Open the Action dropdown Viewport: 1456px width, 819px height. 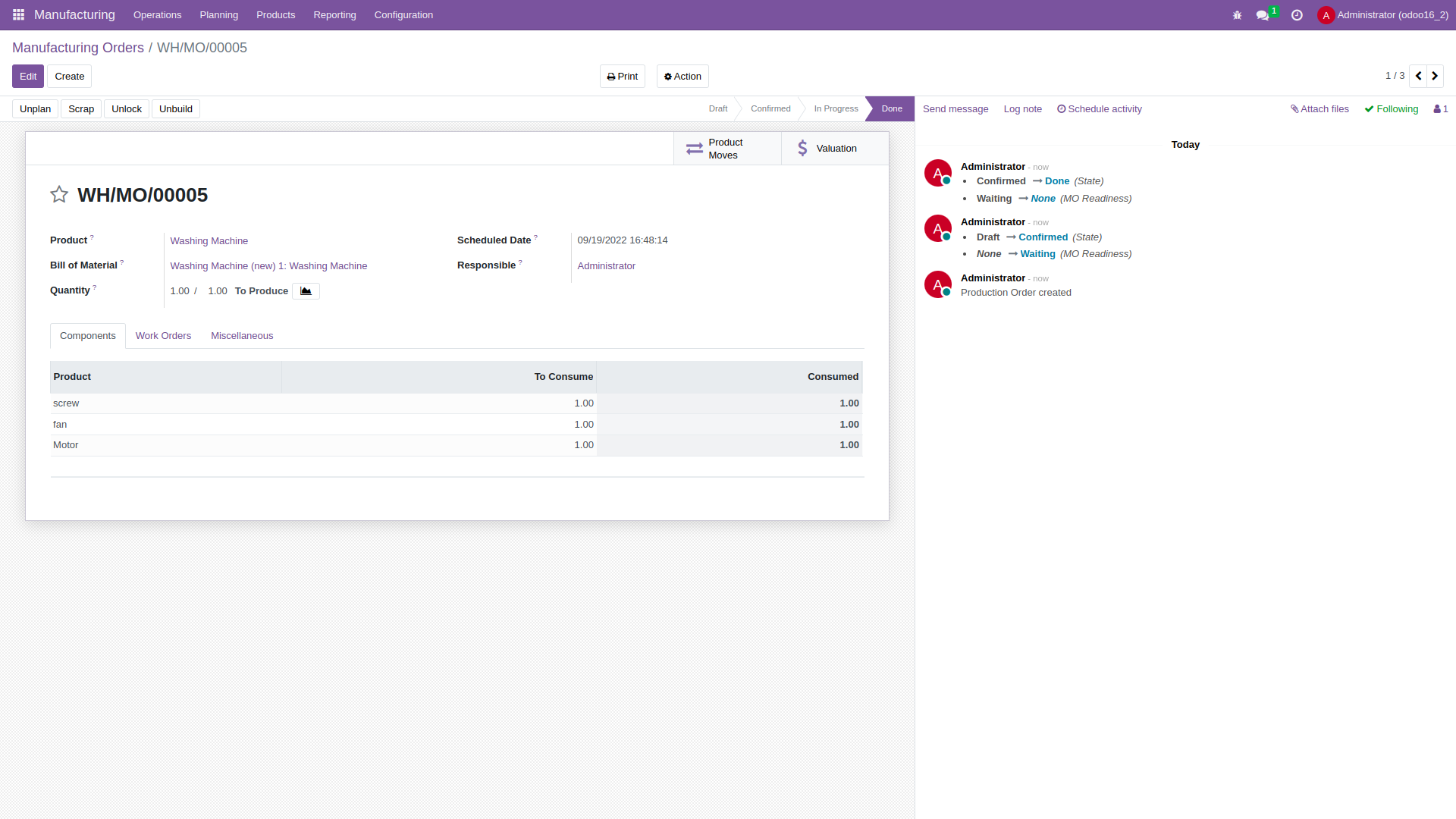682,77
